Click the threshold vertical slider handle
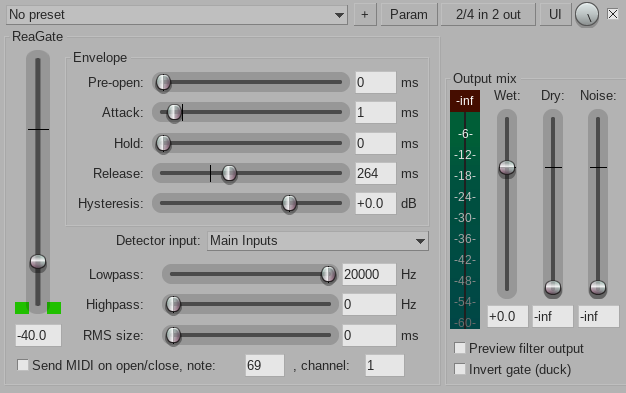The height and width of the screenshot is (393, 626). point(38,262)
